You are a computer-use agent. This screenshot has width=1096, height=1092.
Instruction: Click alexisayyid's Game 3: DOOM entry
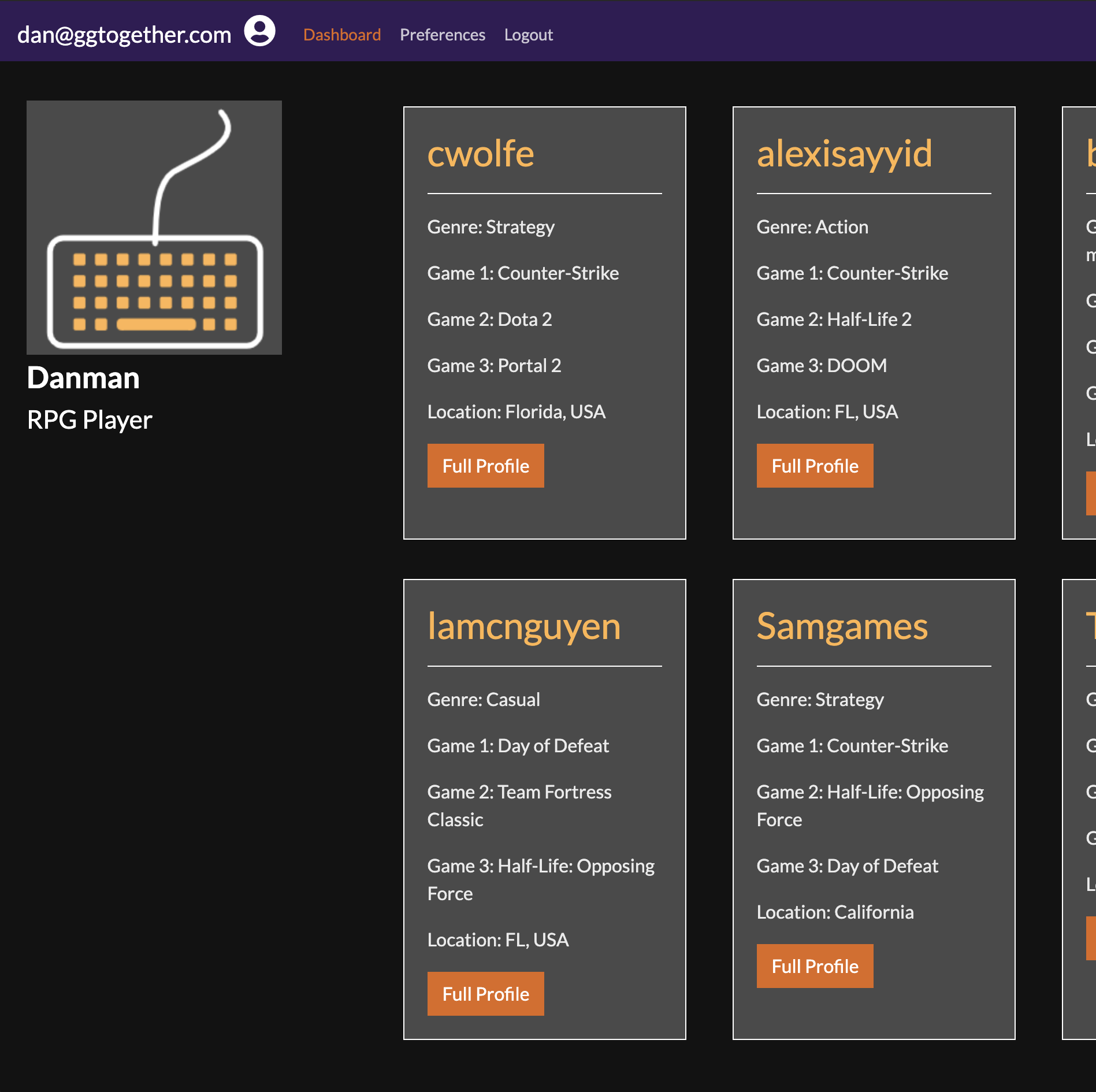click(x=821, y=366)
